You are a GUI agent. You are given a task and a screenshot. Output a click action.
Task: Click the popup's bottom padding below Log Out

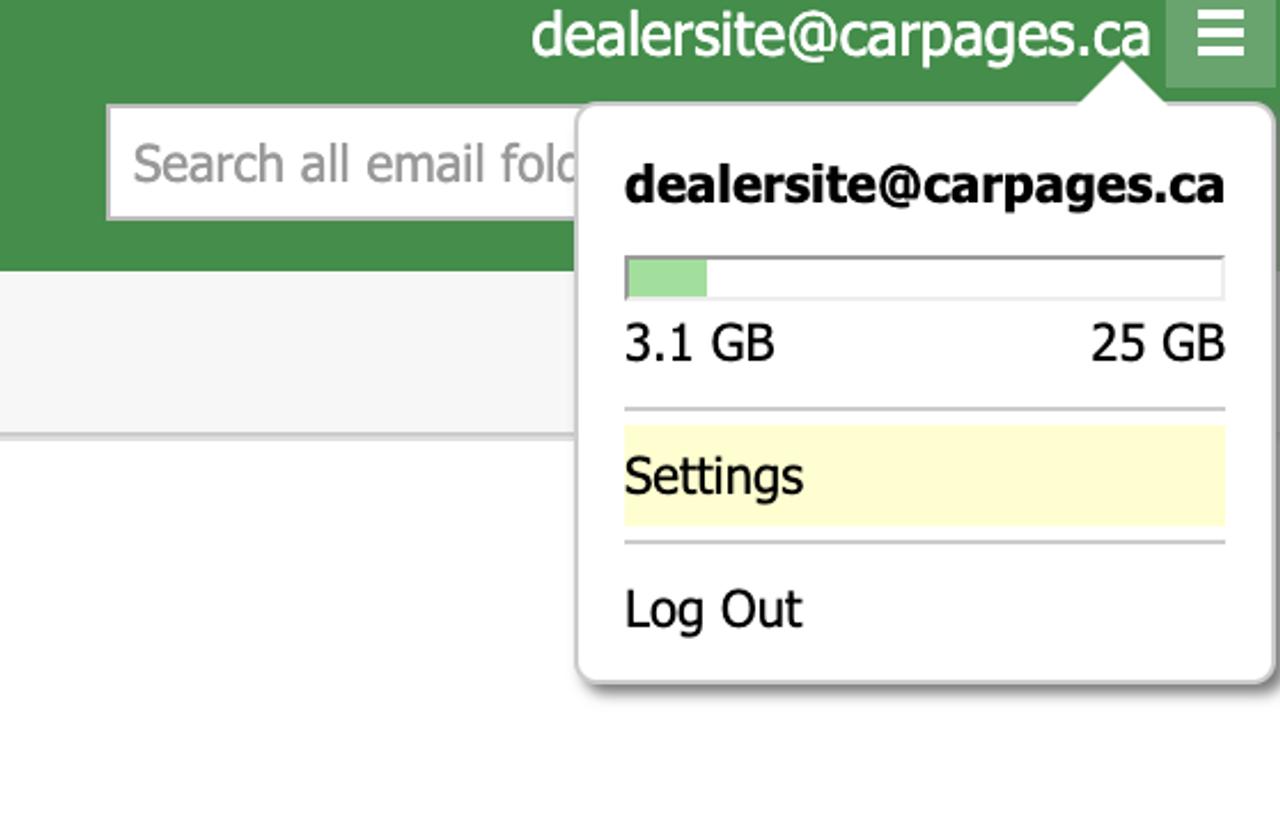point(924,662)
